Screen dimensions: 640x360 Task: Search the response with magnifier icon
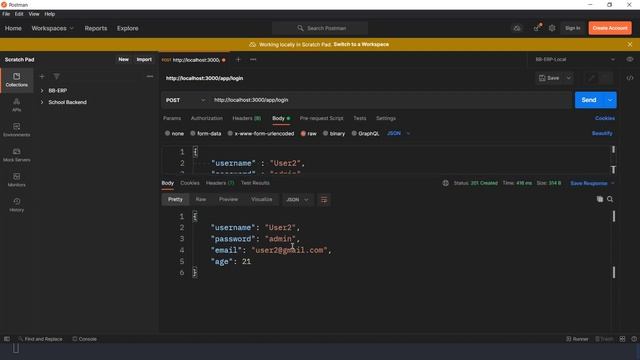(x=610, y=199)
